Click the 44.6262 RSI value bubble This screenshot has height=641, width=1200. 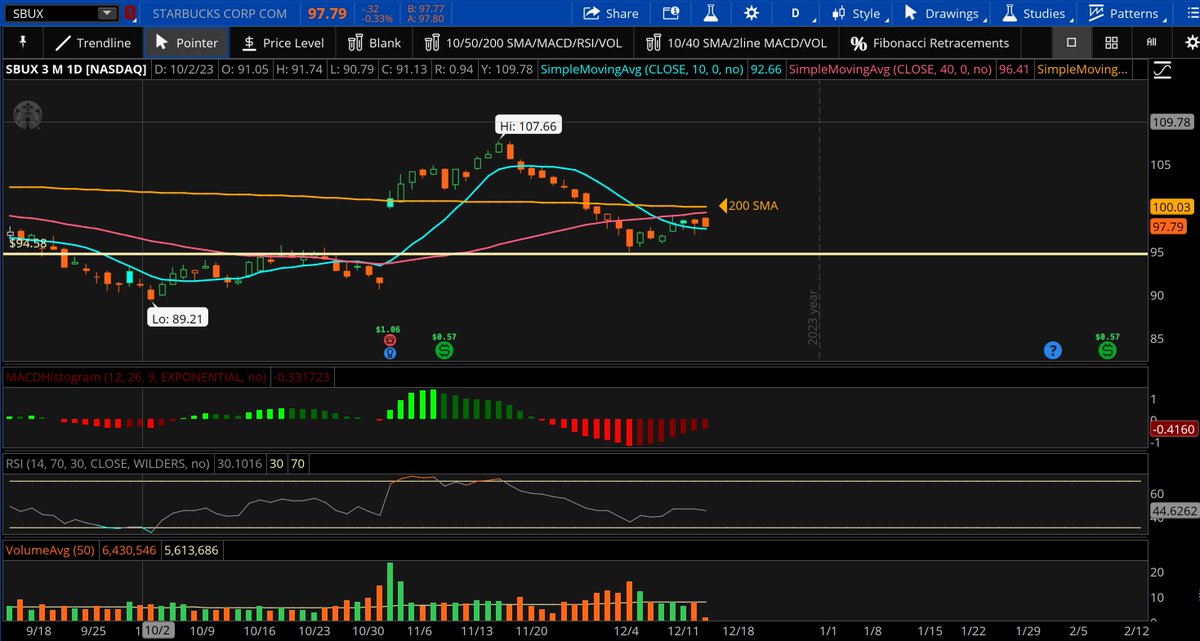coord(1173,511)
